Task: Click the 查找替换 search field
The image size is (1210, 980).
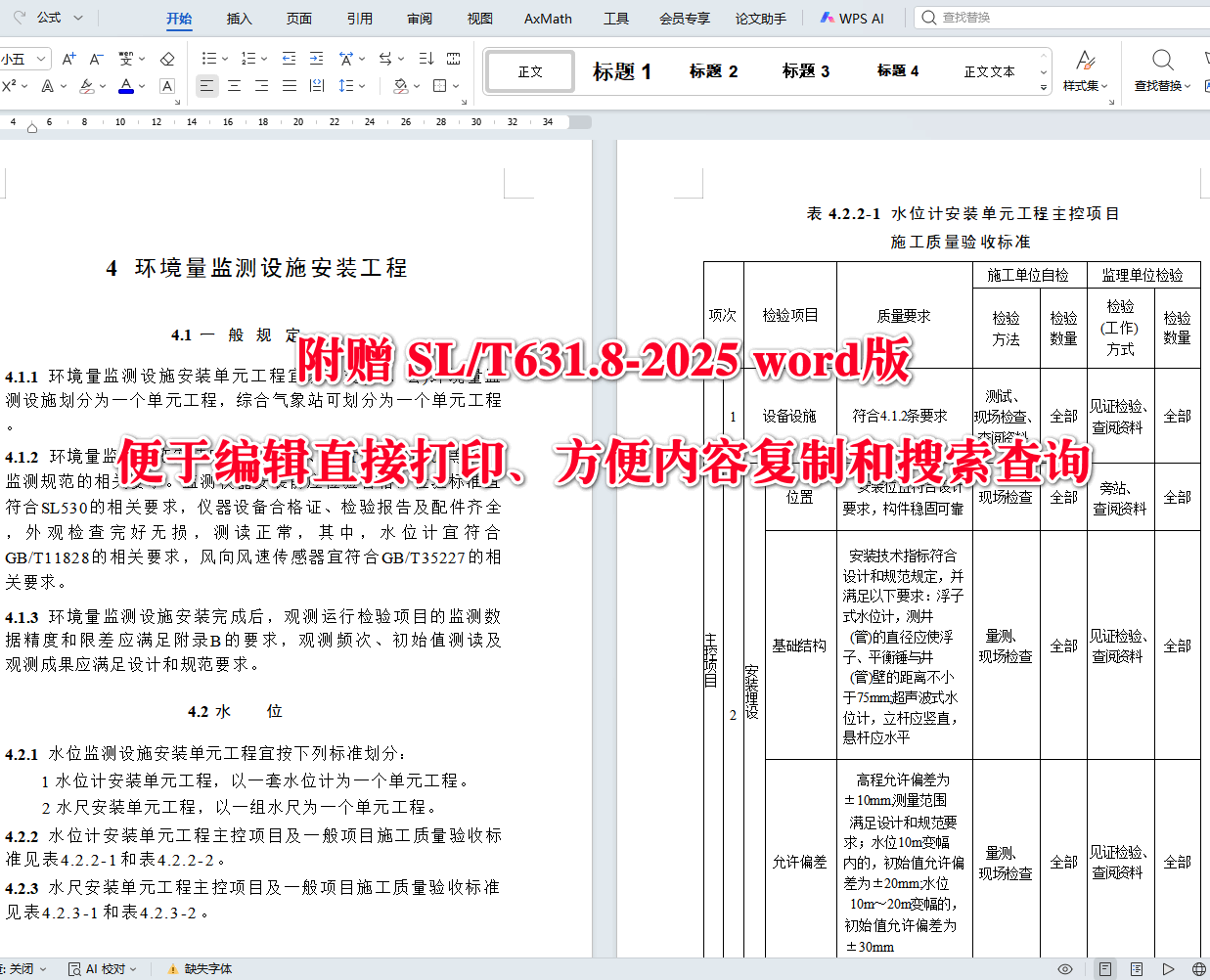Action: click(1063, 18)
